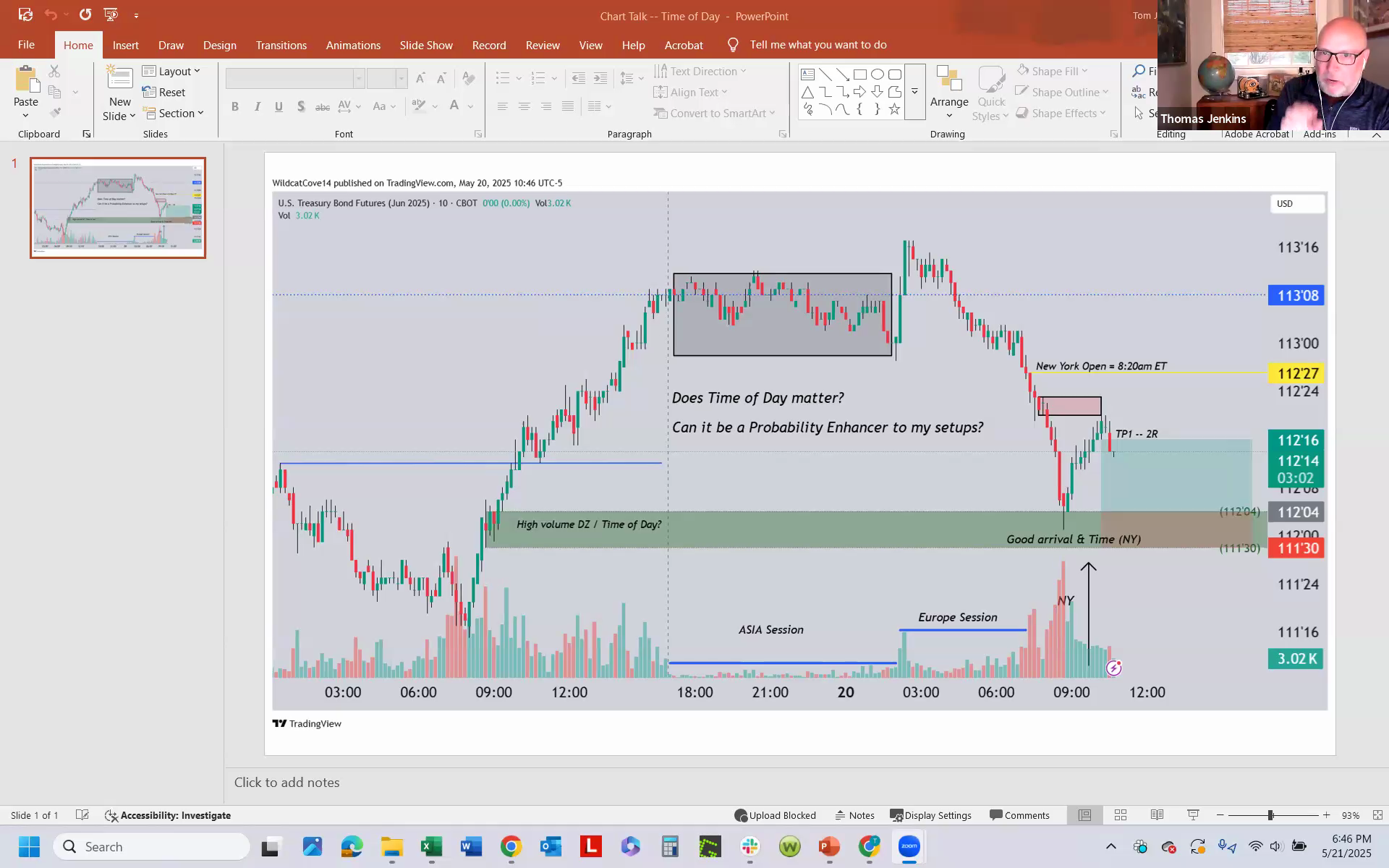Switch to Slide Sorter view icon
This screenshot has height=868, width=1389.
click(1121, 815)
